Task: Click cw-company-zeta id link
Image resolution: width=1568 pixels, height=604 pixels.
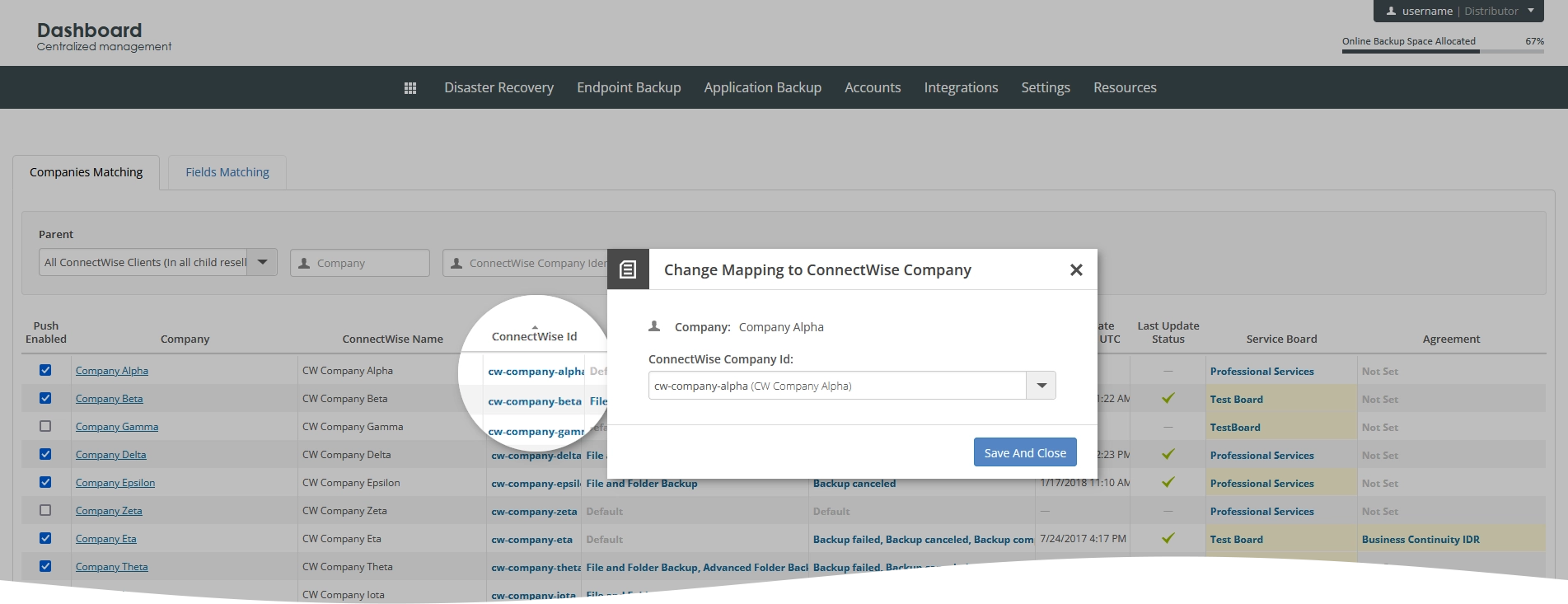Action: tap(534, 512)
